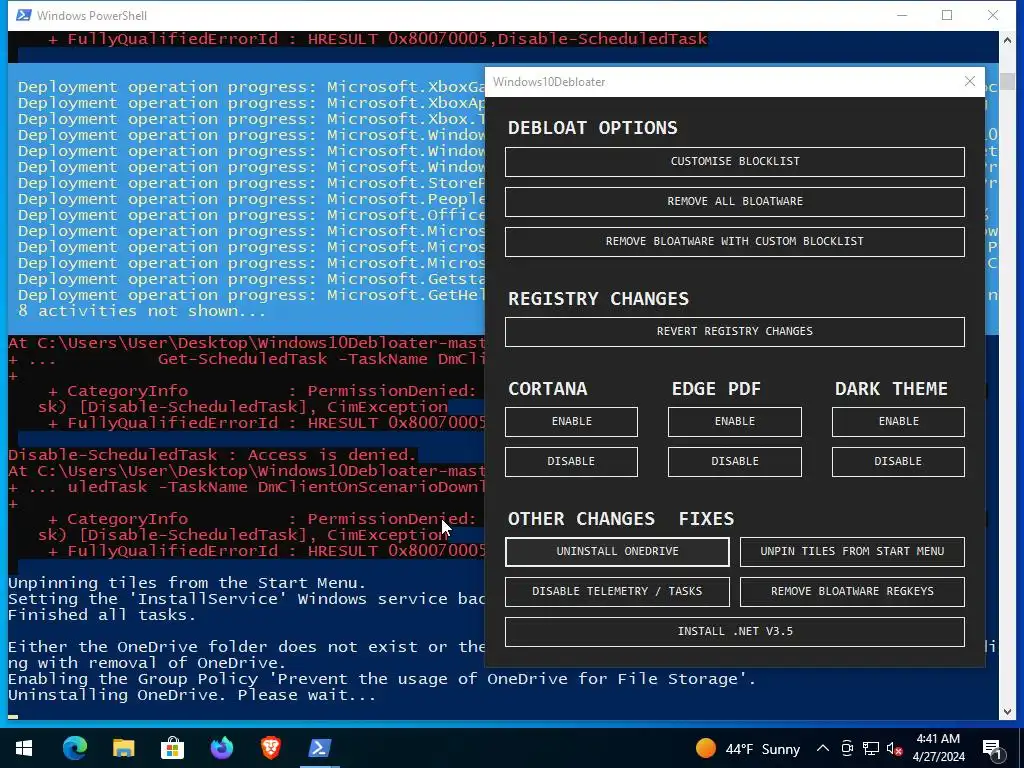Open Microsoft Edge from the taskbar
Screen dimensions: 1024x768
(74, 748)
